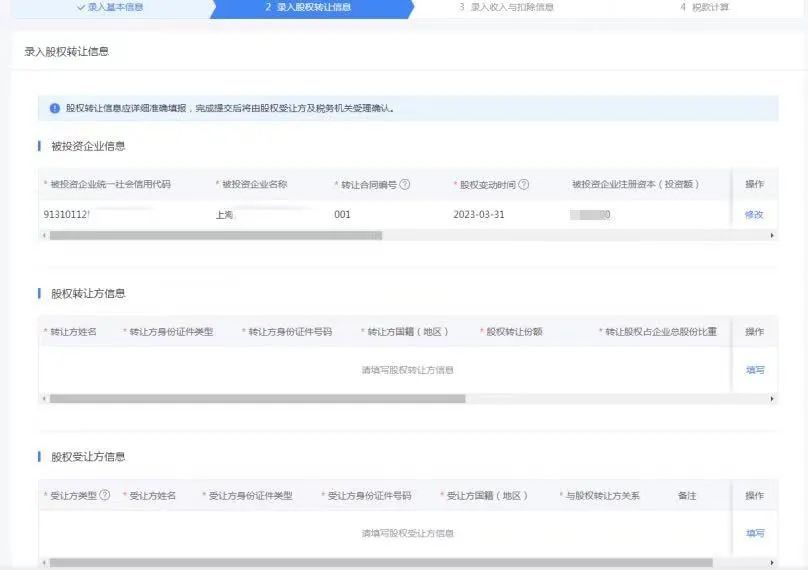This screenshot has width=808, height=570.
Task: Open help icon next to 受让方类型
Action: (x=105, y=495)
